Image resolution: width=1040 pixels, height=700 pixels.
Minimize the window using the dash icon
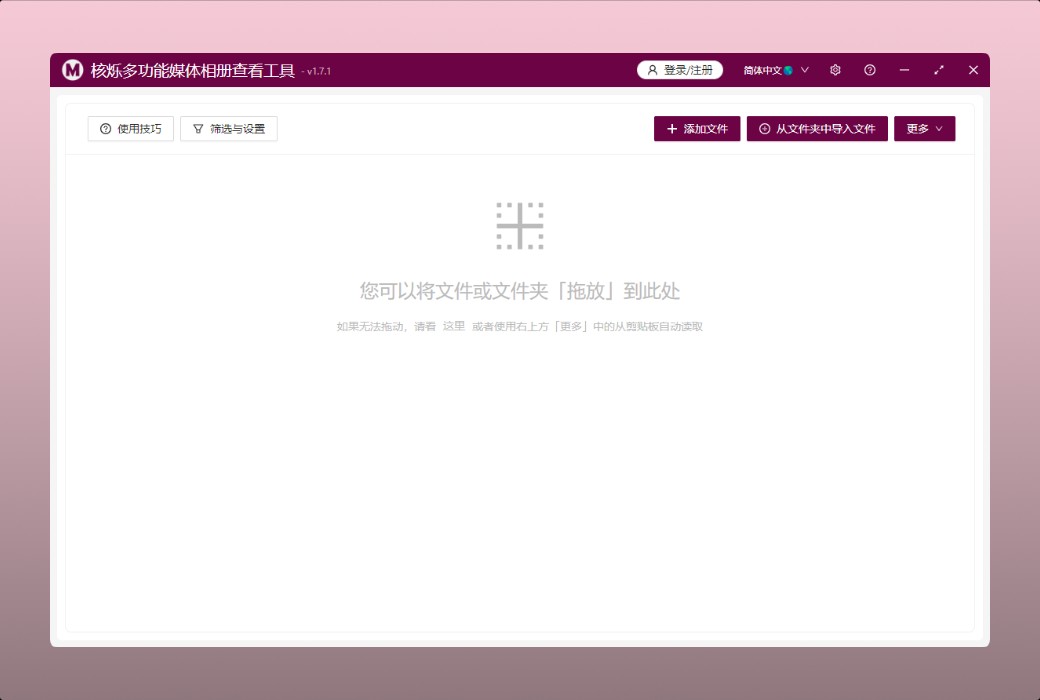point(904,70)
